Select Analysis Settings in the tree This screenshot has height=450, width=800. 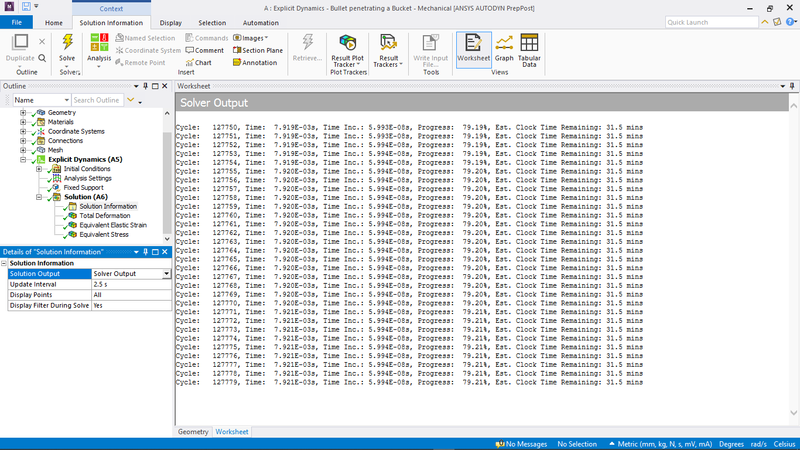tap(87, 178)
